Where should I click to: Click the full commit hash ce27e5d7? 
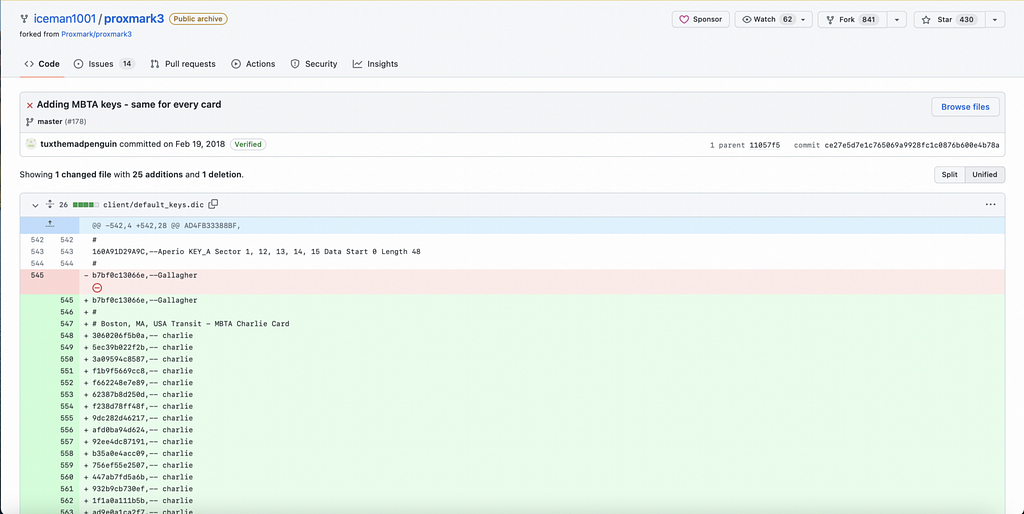tap(912, 145)
